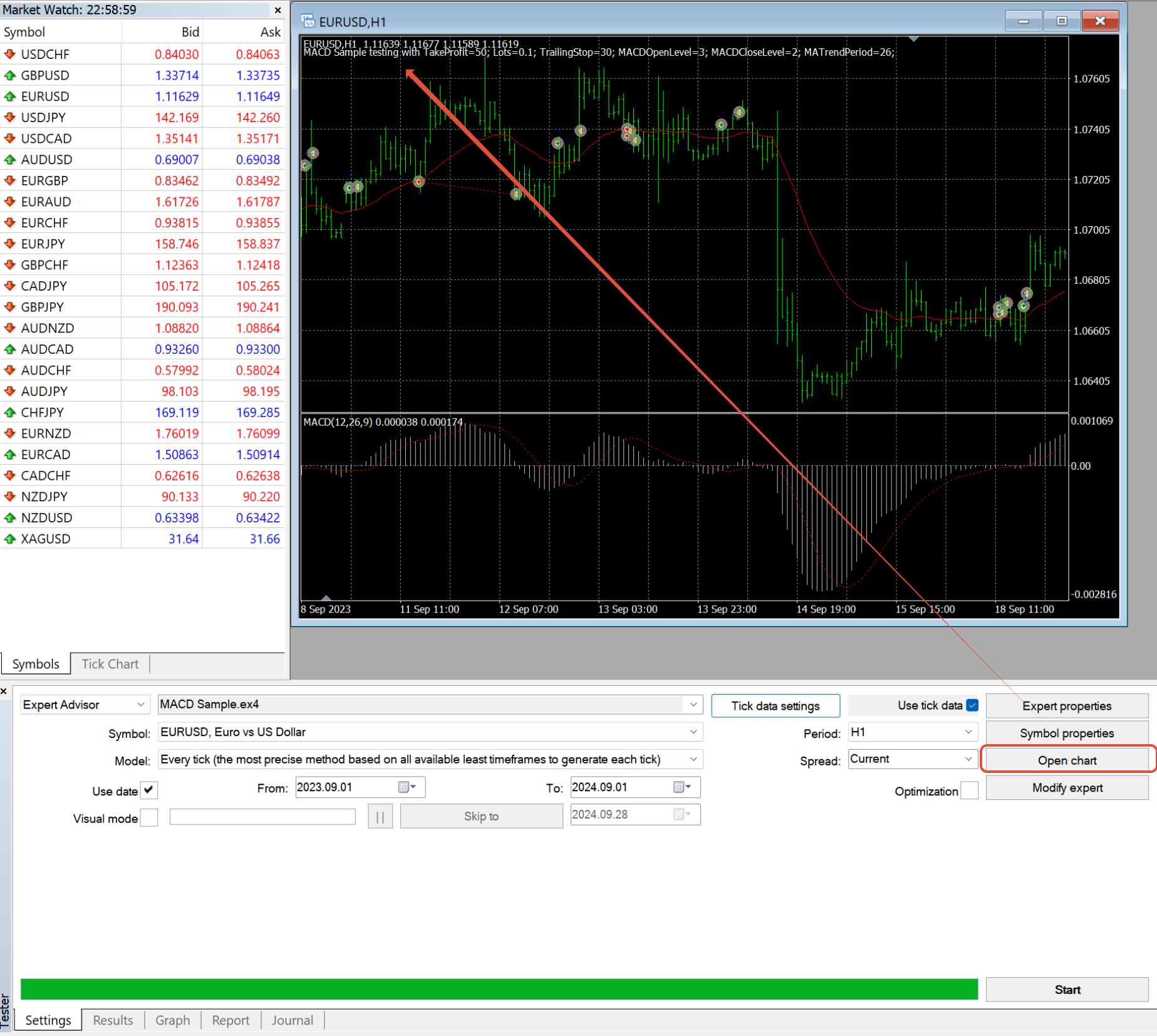
Task: Open the From date calendar picker
Action: [408, 787]
